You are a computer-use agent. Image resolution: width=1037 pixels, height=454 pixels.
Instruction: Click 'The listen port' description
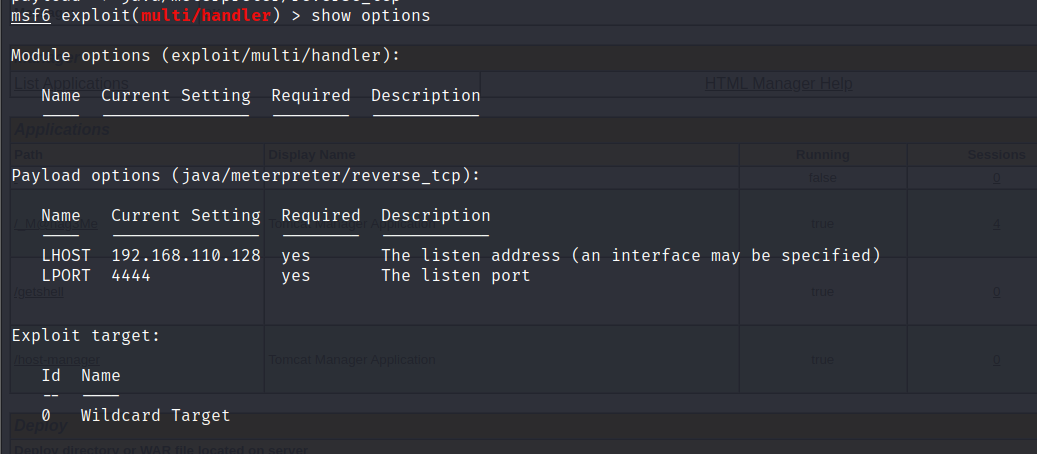456,275
